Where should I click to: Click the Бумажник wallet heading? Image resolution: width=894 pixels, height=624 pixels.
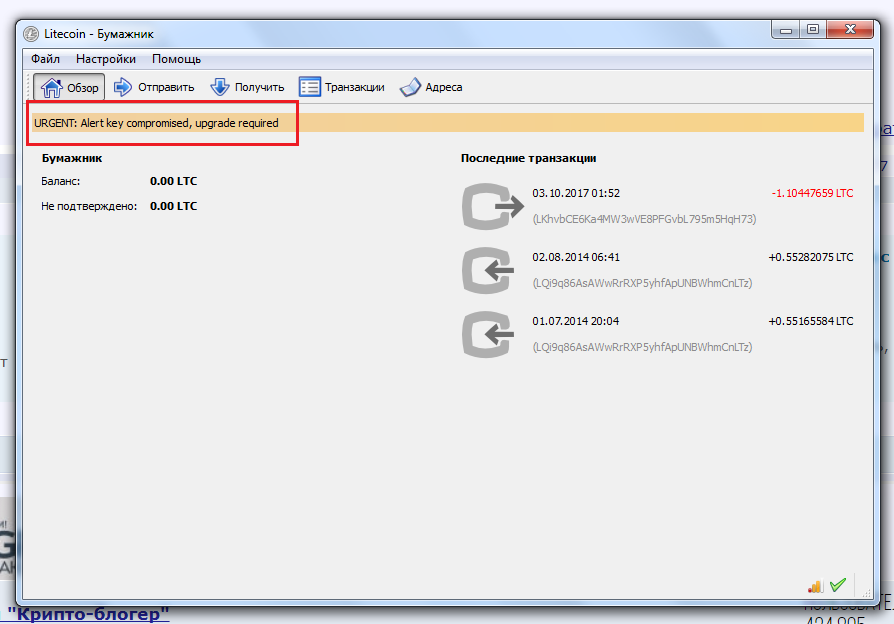click(x=72, y=159)
